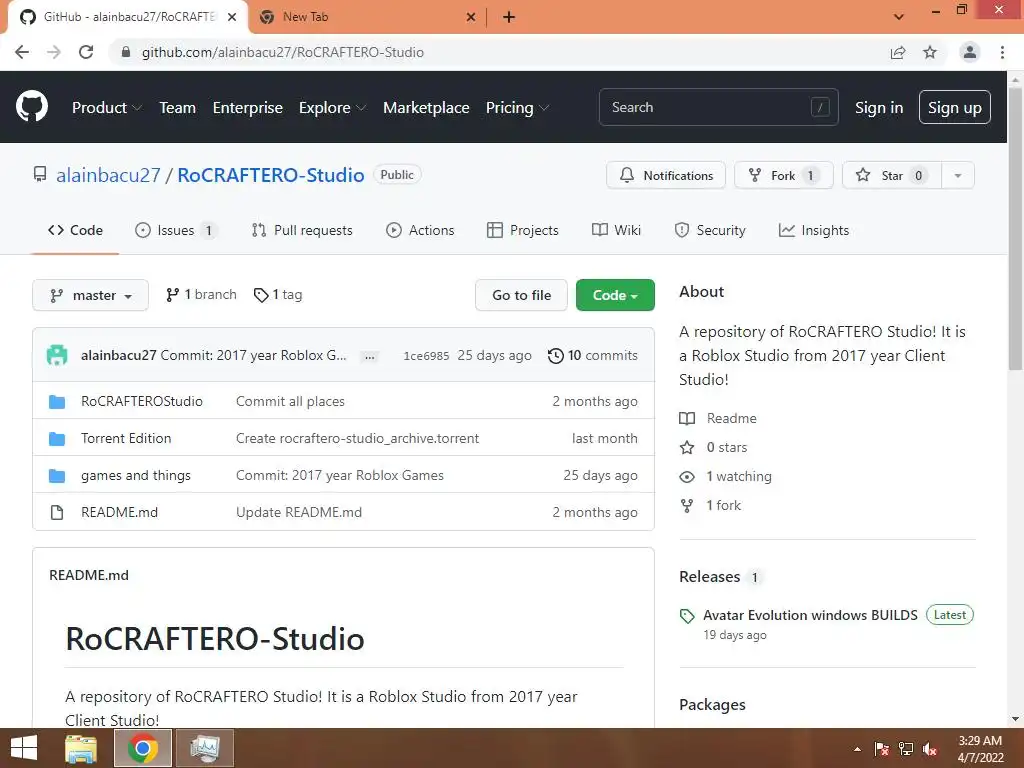Reload the page with refresh icon

pyautogui.click(x=86, y=52)
